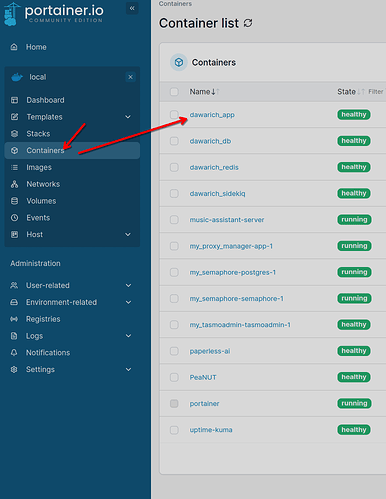Click the Volumes database icon
The height and width of the screenshot is (499, 386).
[x=14, y=201]
